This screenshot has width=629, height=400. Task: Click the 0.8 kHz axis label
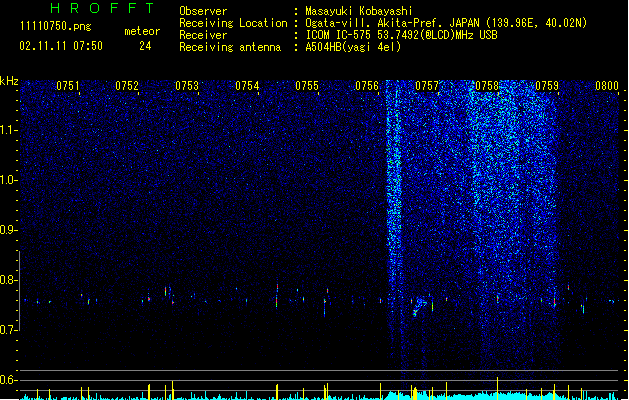coord(9,280)
